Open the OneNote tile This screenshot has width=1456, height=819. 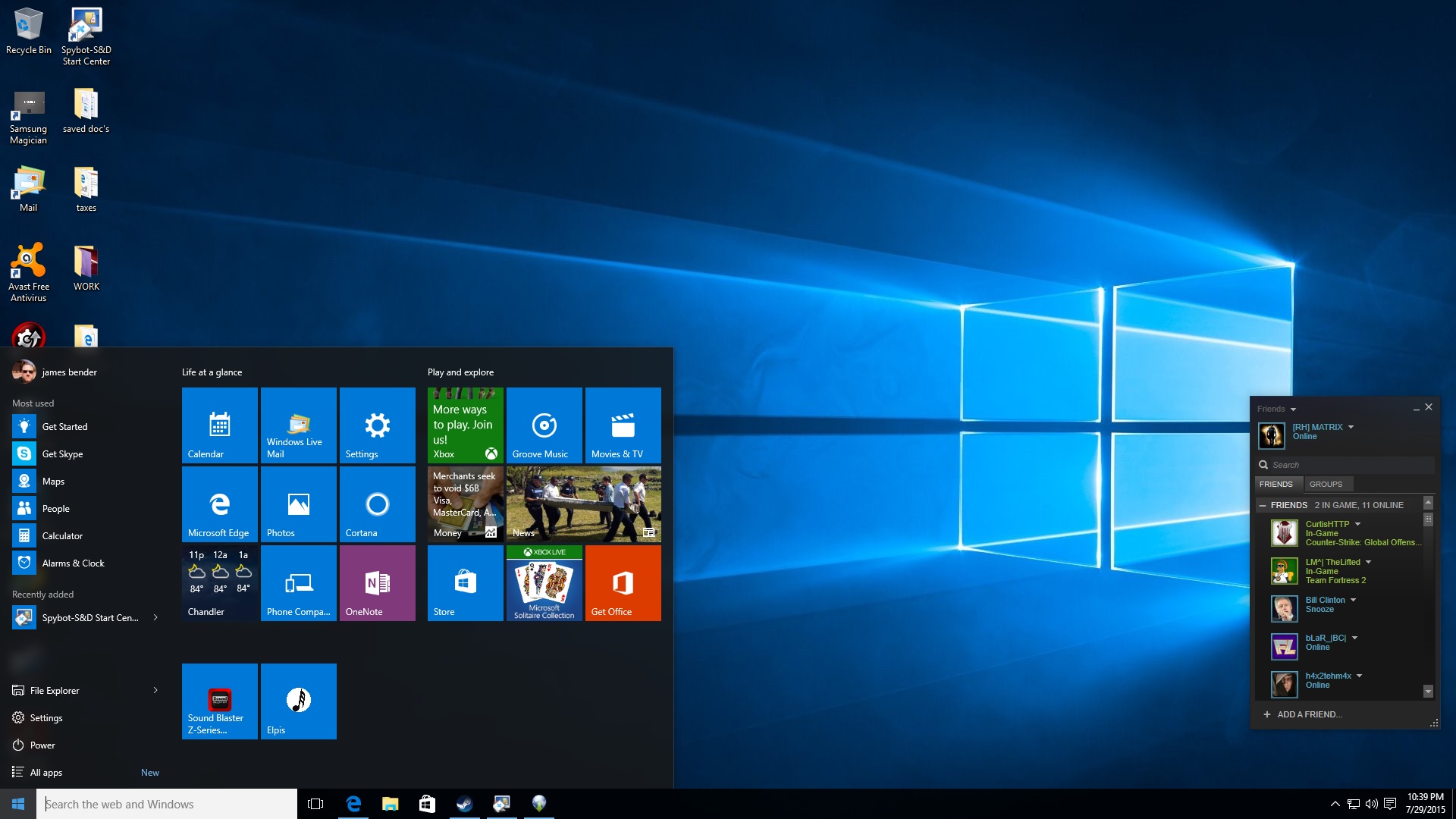pos(377,582)
